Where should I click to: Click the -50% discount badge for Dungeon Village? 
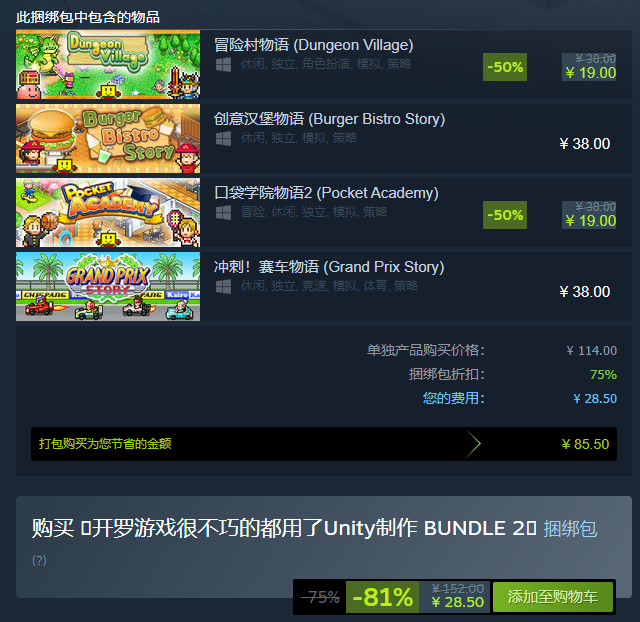click(505, 67)
